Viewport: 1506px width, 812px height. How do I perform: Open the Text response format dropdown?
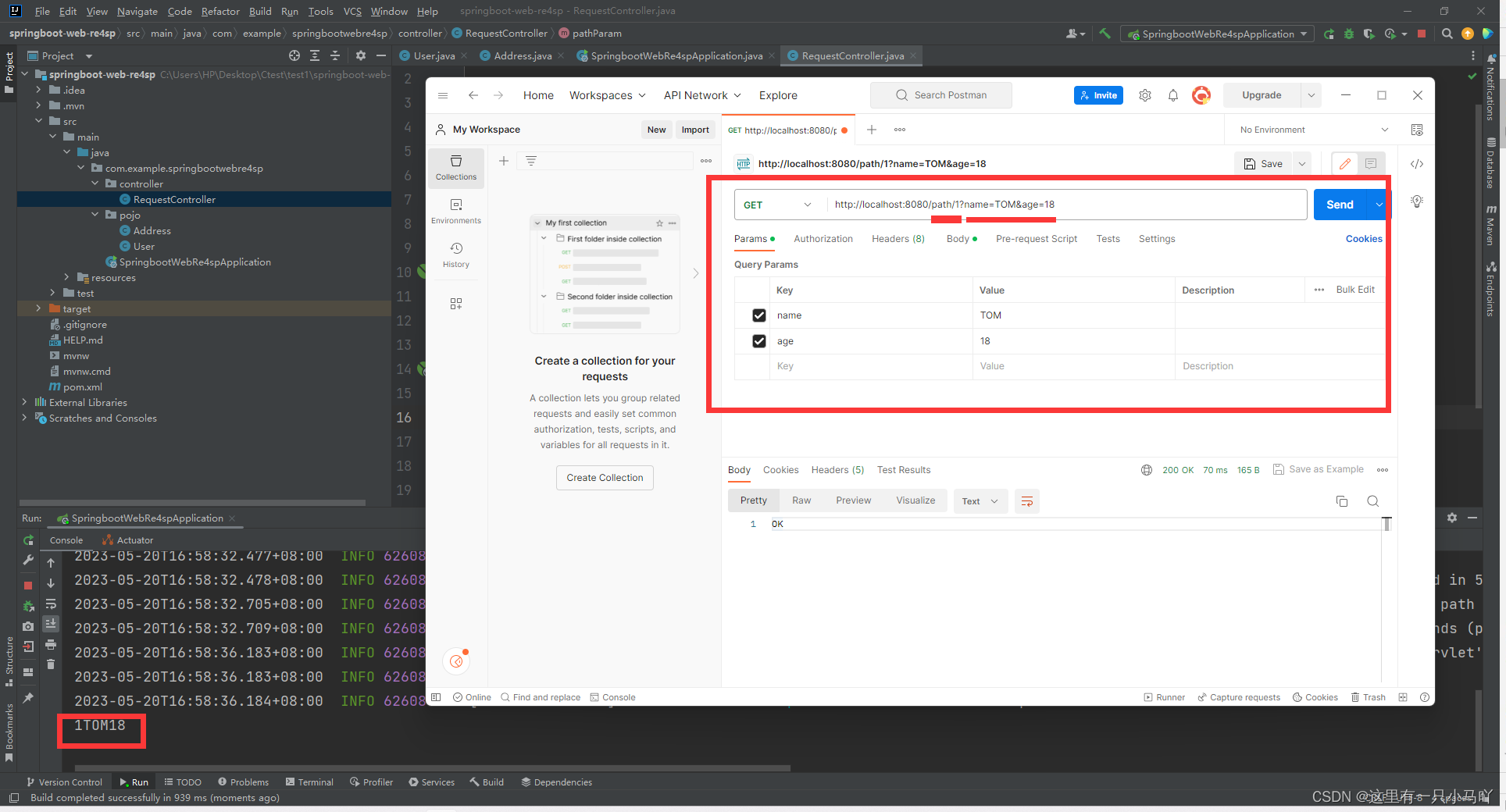pyautogui.click(x=980, y=501)
